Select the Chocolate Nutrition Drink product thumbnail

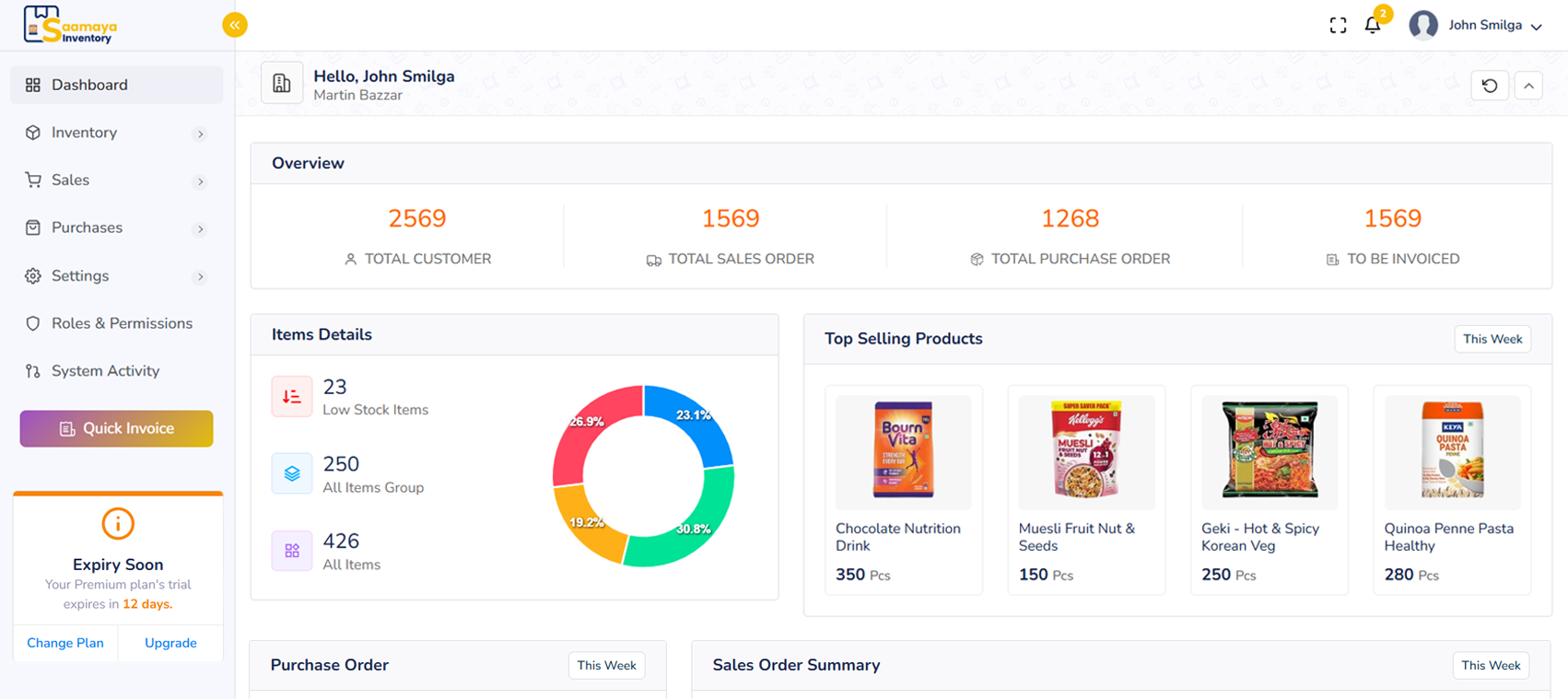pos(903,452)
